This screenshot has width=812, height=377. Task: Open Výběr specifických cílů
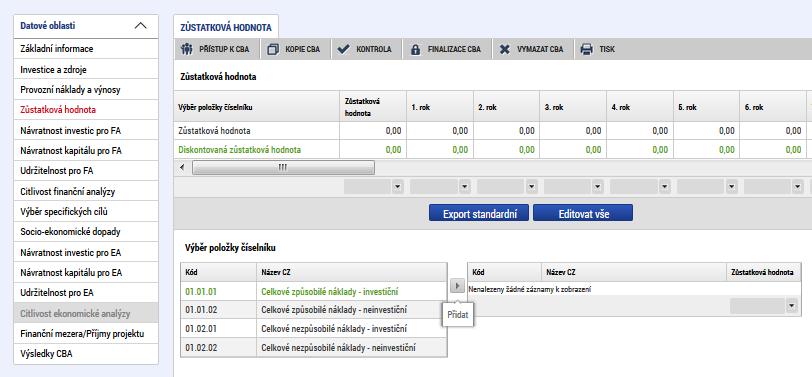tap(86, 212)
